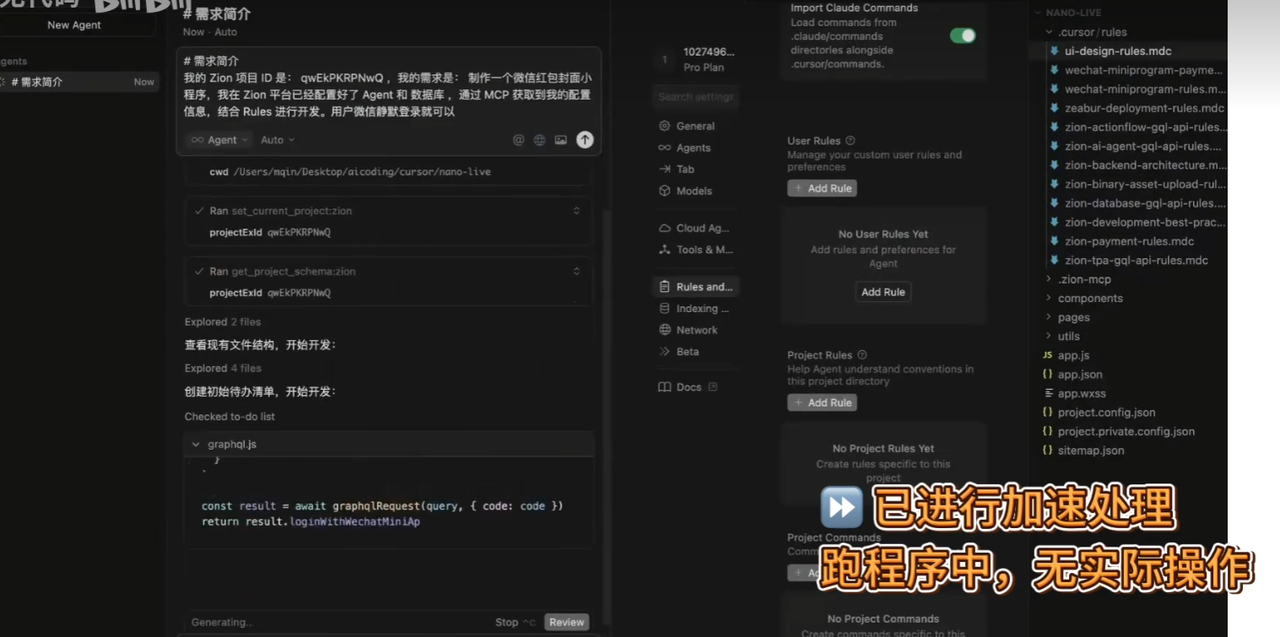Send the prompt with the up-arrow button
1280x637 pixels.
click(x=585, y=140)
